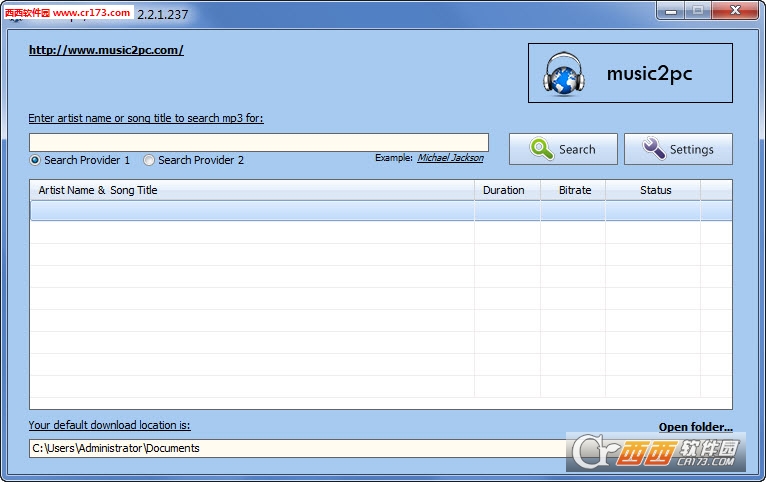Image resolution: width=766 pixels, height=482 pixels.
Task: Select Search Provider 1 radio button
Action: point(35,160)
